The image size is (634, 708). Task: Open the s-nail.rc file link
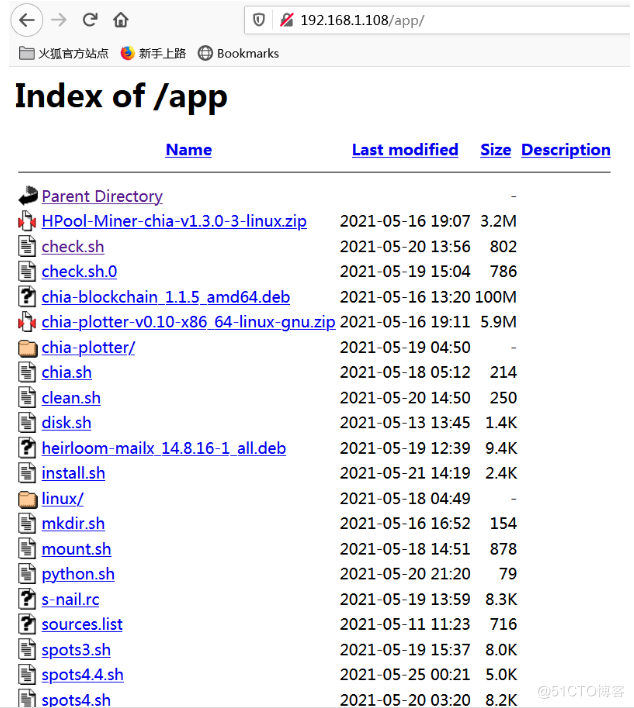click(70, 600)
